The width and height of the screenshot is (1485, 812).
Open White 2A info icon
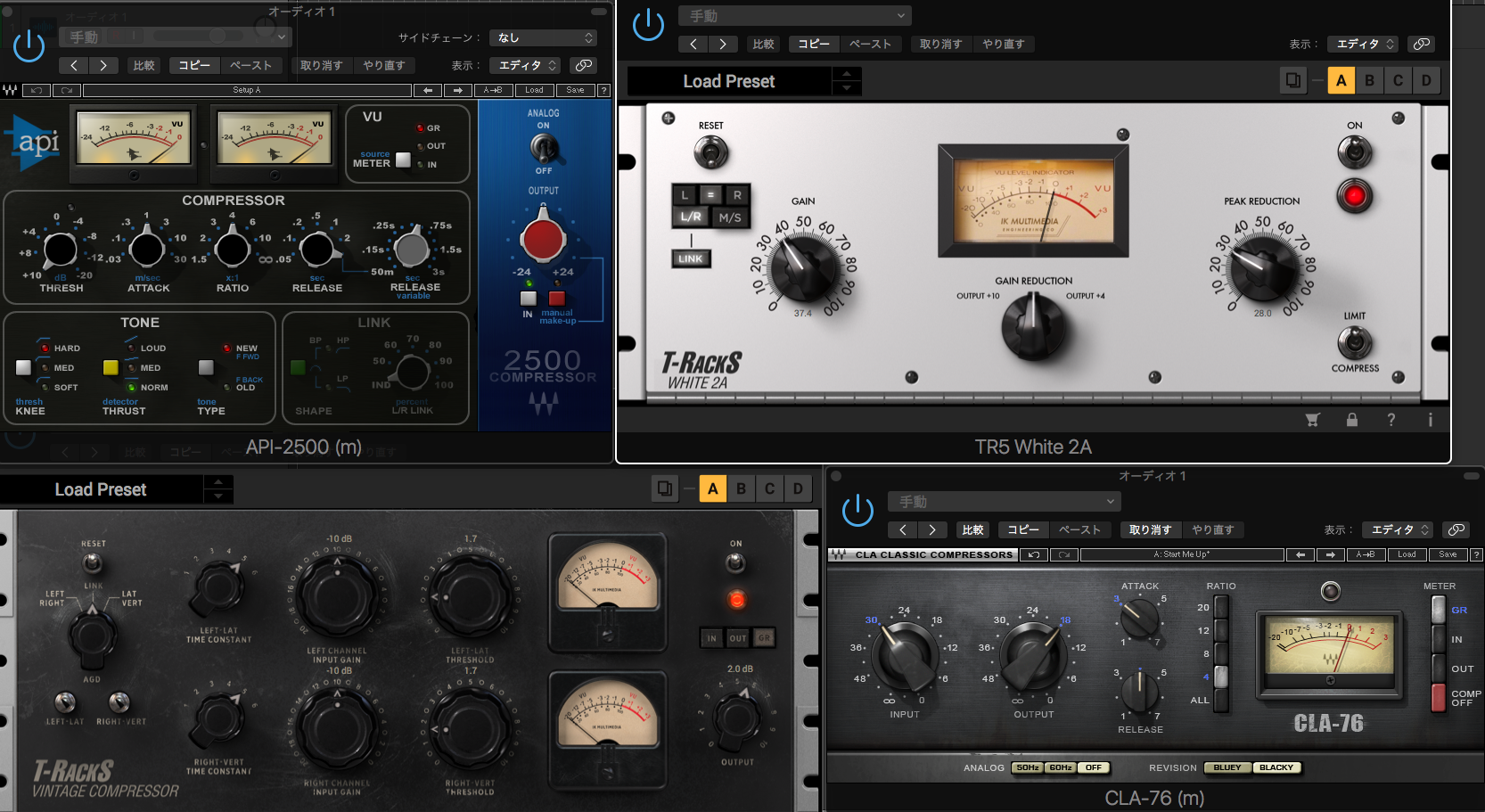(x=1431, y=420)
